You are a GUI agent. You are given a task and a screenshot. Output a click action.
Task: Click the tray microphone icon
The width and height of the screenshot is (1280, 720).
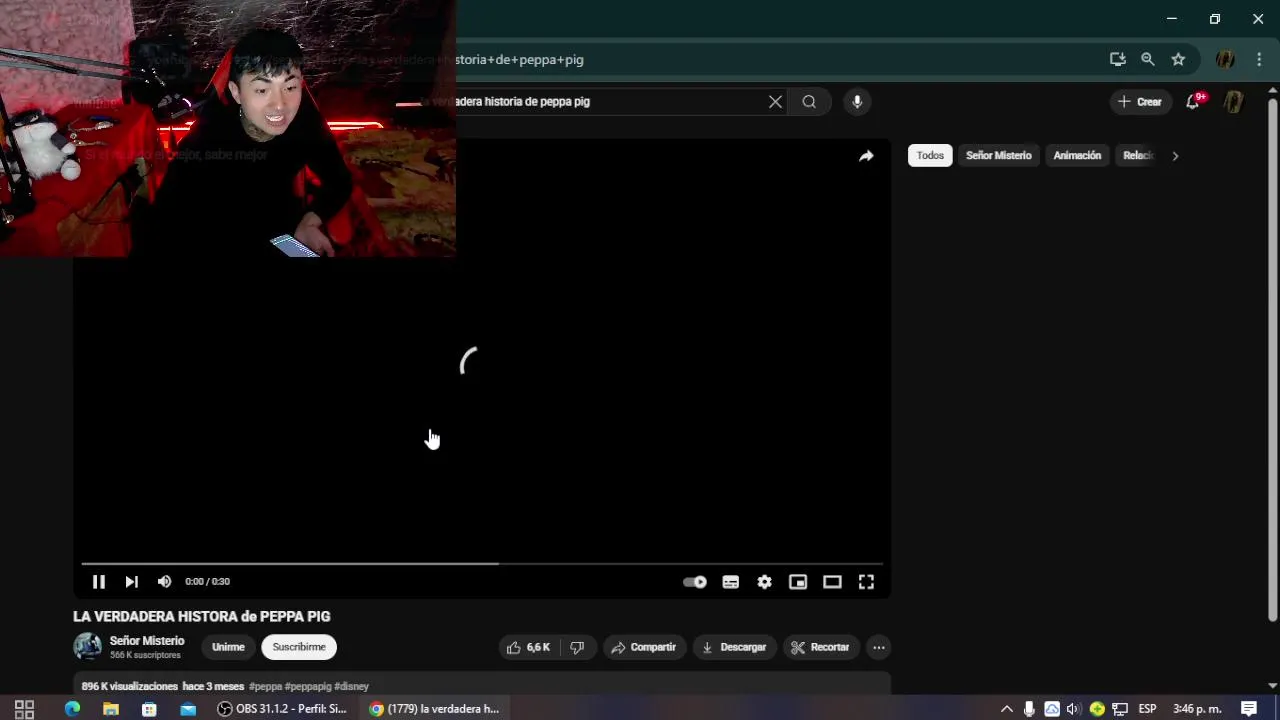click(x=1029, y=709)
